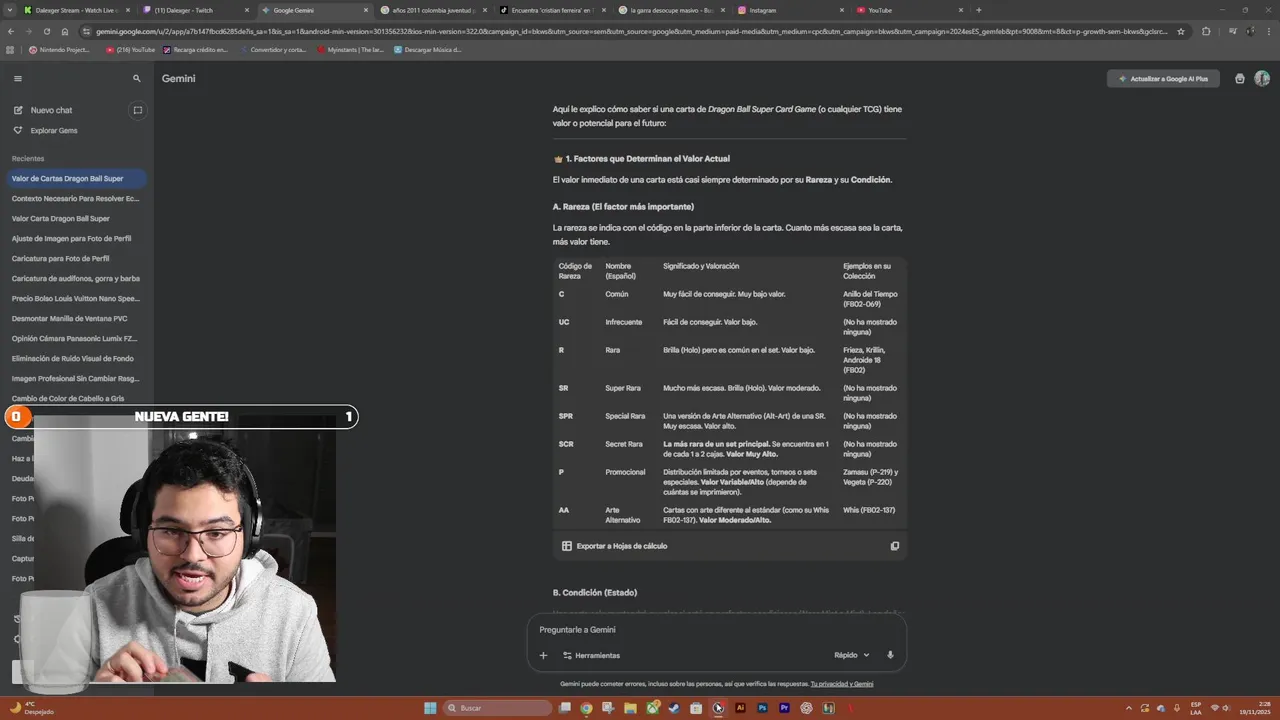Click the Explorar Gems gem icon

18,130
